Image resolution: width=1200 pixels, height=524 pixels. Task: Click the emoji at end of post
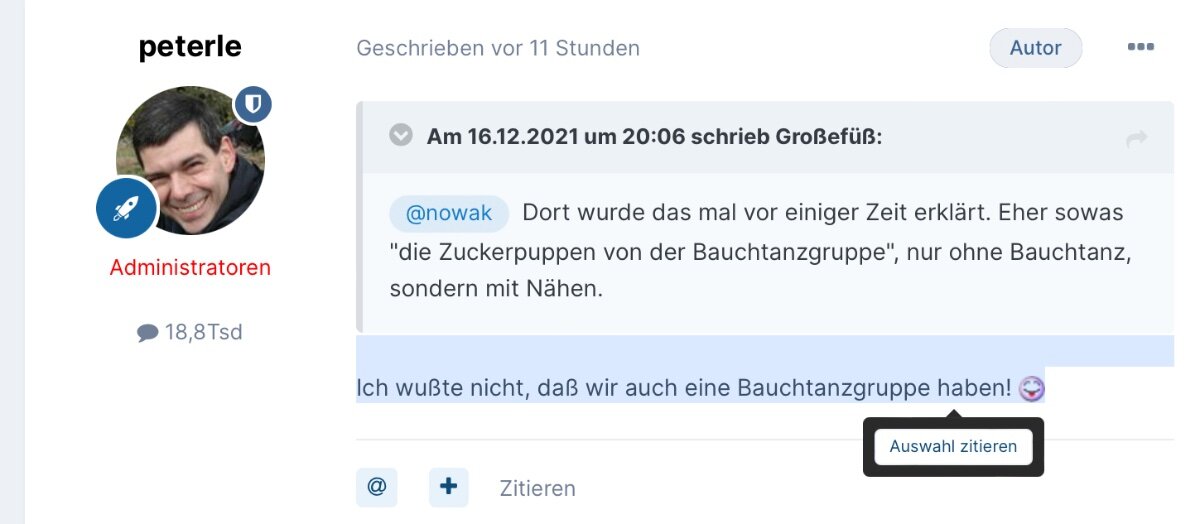click(1031, 388)
